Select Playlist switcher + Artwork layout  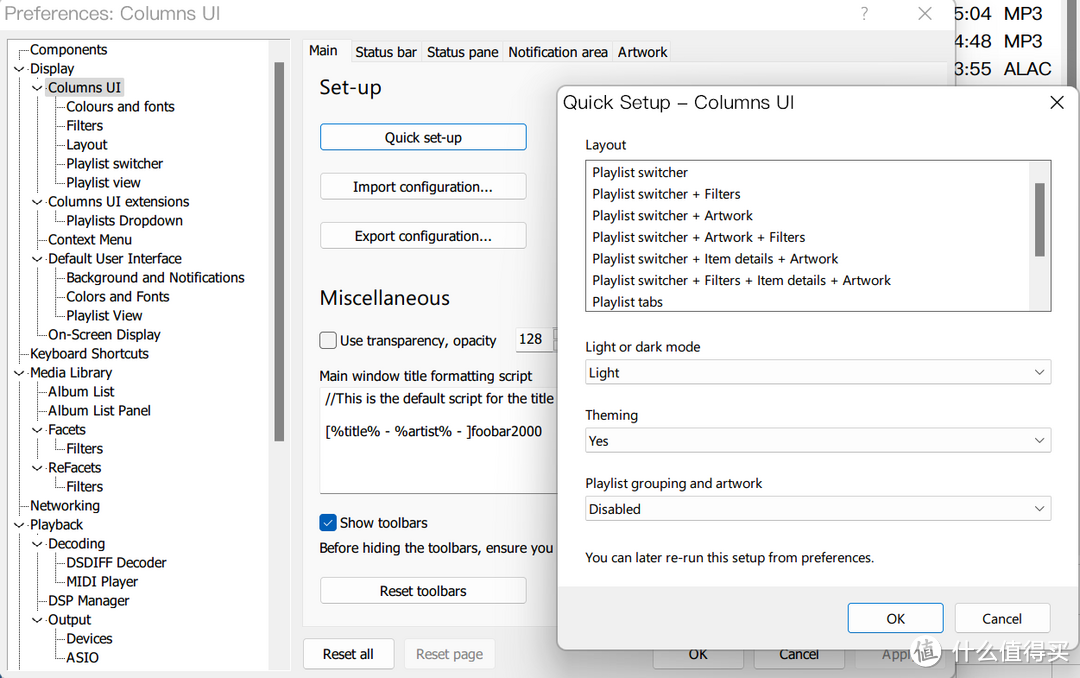(807, 216)
